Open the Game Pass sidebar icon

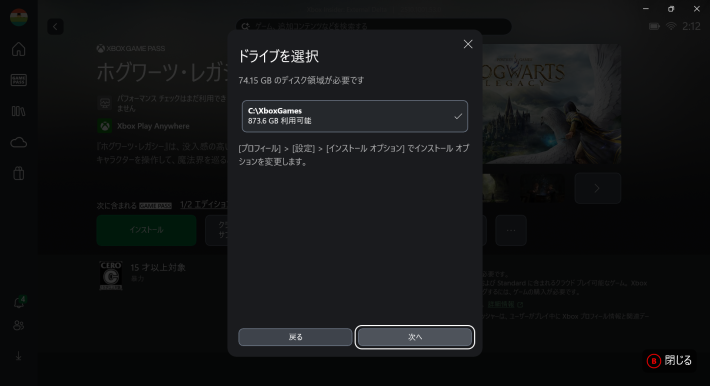(19, 80)
